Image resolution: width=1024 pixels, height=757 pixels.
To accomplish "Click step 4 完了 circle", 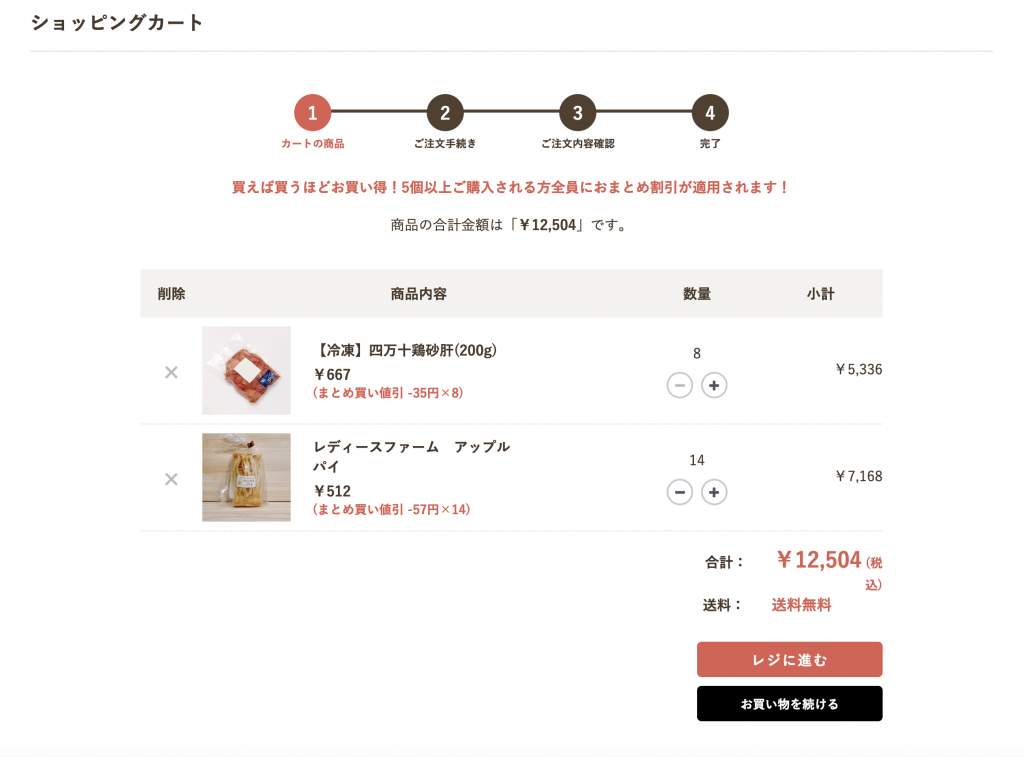I will pyautogui.click(x=710, y=113).
